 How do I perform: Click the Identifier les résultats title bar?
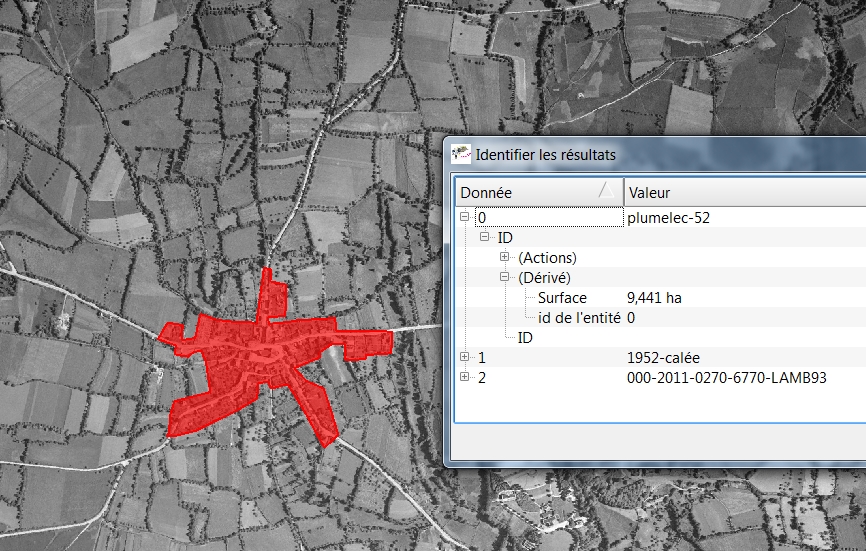[650, 155]
